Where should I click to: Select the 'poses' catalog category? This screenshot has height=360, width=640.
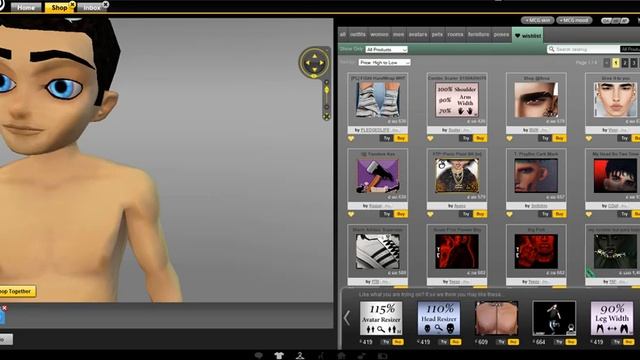pyautogui.click(x=501, y=35)
